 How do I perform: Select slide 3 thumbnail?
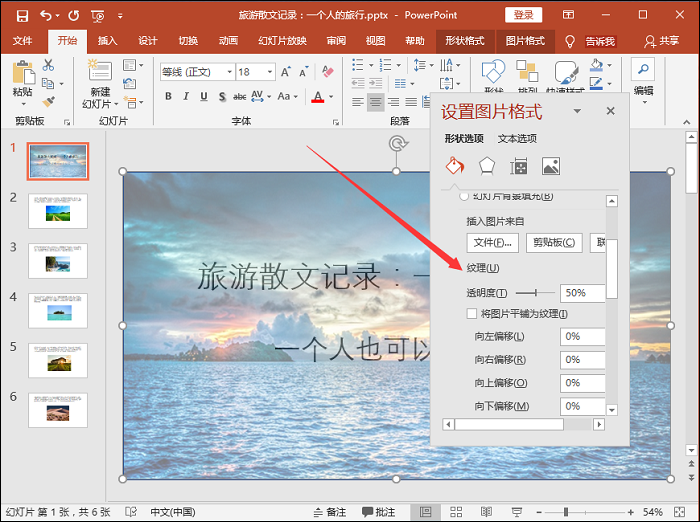pos(57,260)
